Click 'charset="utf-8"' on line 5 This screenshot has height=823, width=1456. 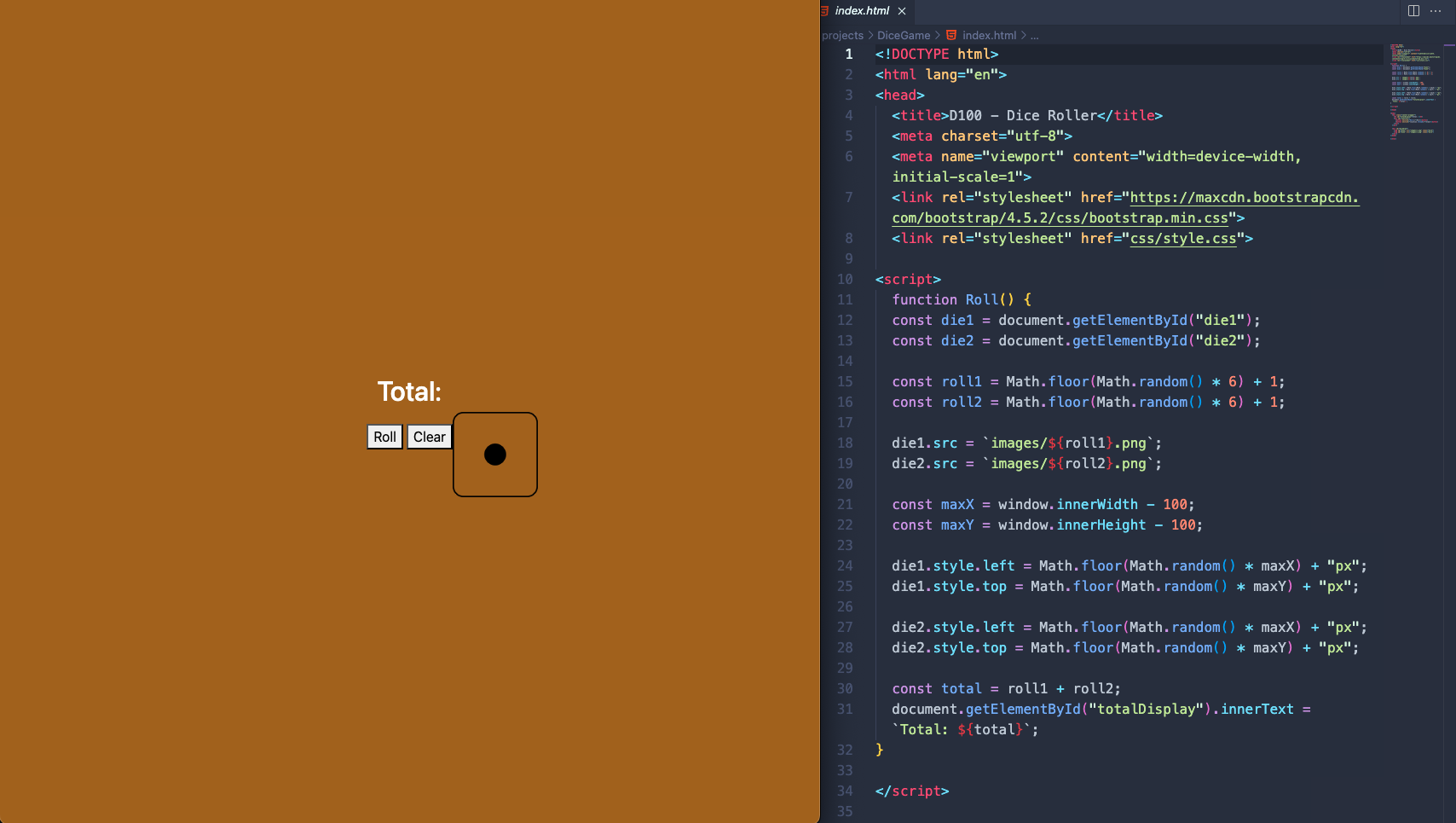pyautogui.click(x=1002, y=136)
